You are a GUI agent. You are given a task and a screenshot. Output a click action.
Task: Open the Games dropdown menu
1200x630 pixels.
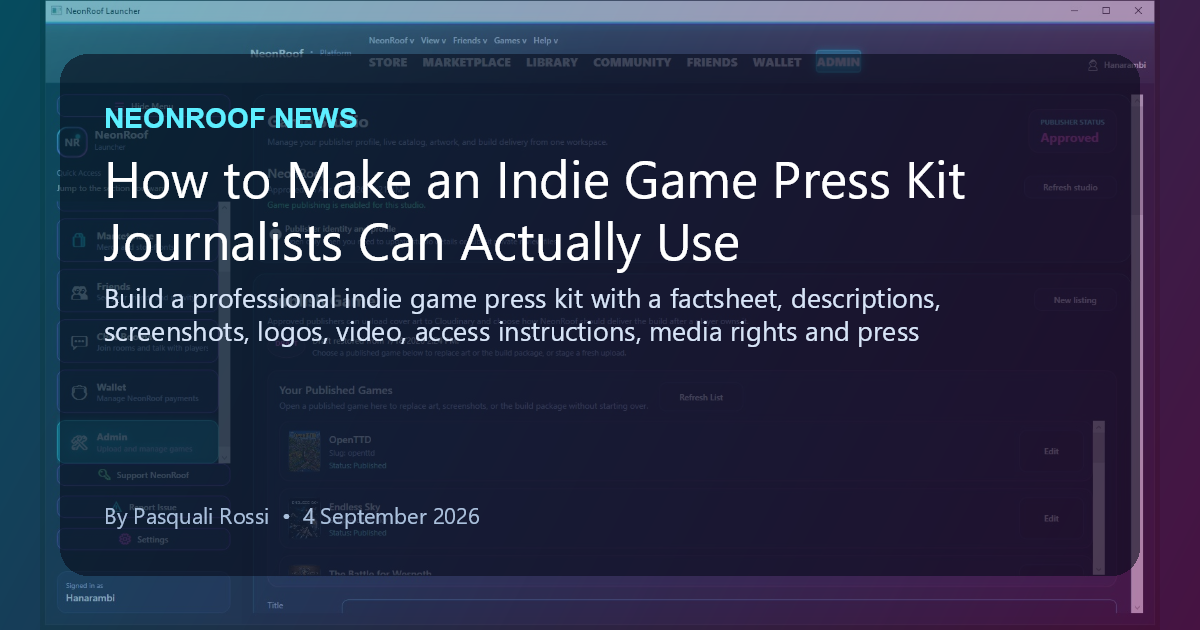pyautogui.click(x=511, y=41)
